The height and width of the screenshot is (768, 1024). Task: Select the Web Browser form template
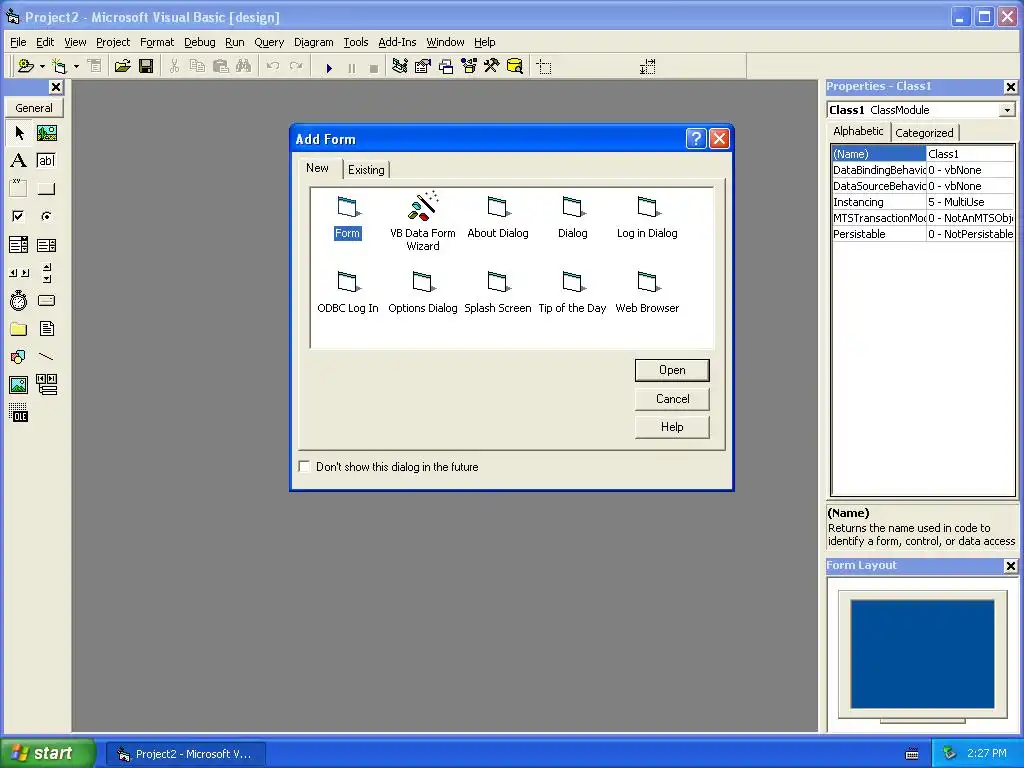(x=647, y=293)
